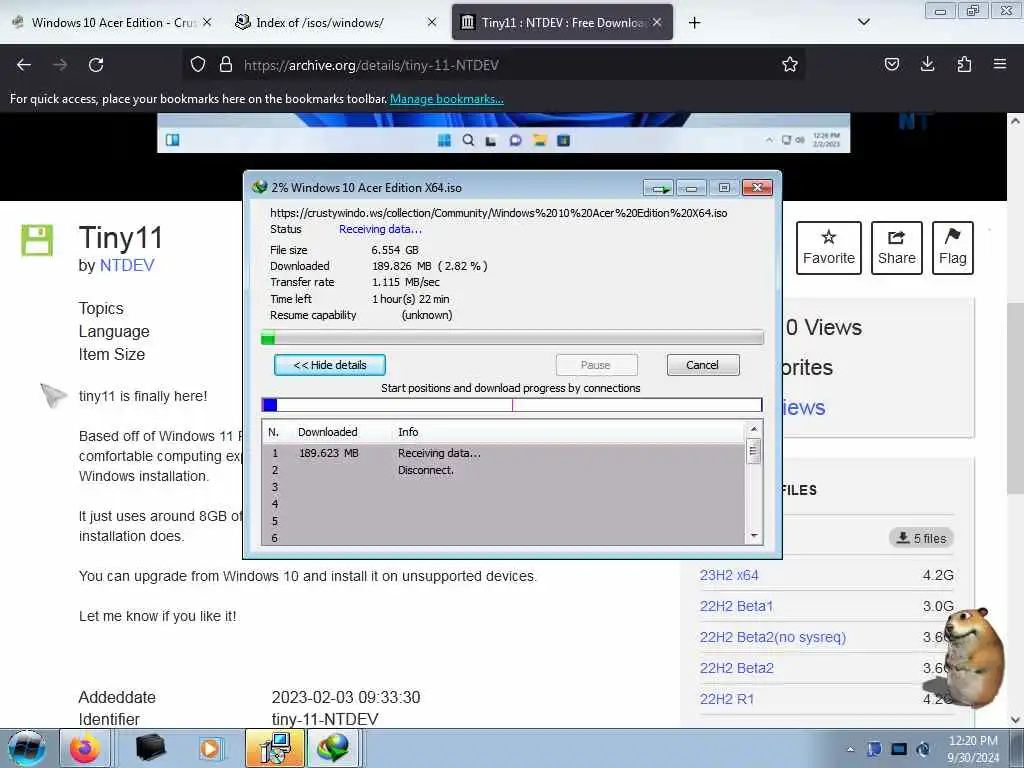Screen dimensions: 1024x768
Task: Open the 23H2 x64 download link
Action: click(729, 575)
